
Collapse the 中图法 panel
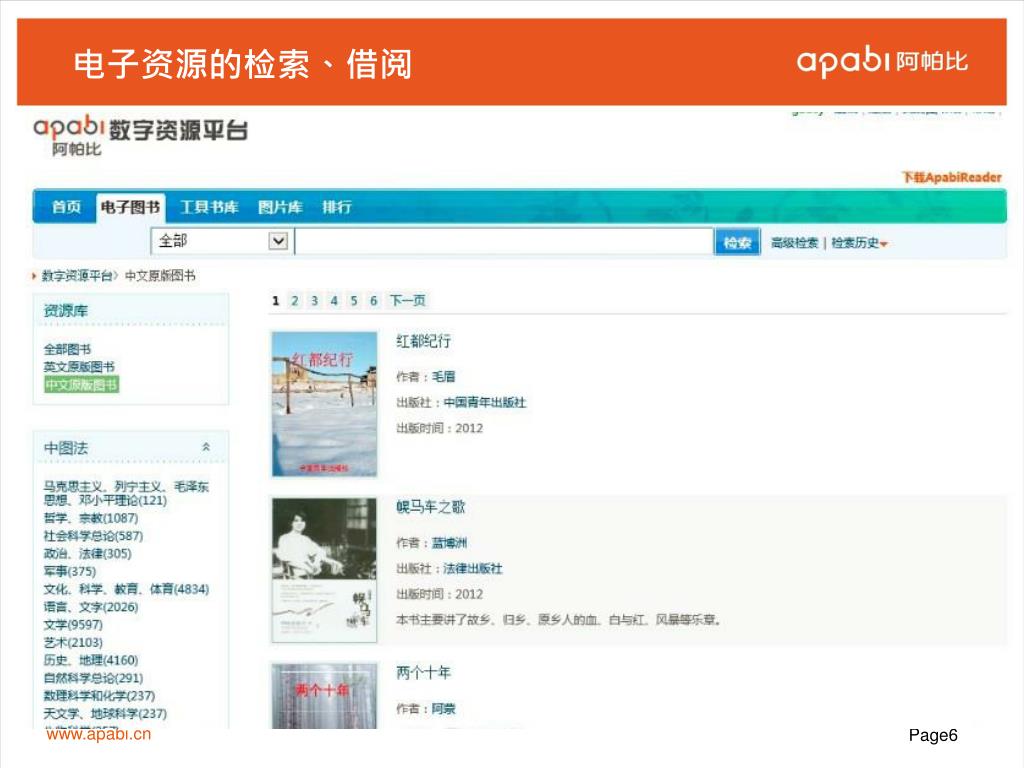[x=206, y=447]
